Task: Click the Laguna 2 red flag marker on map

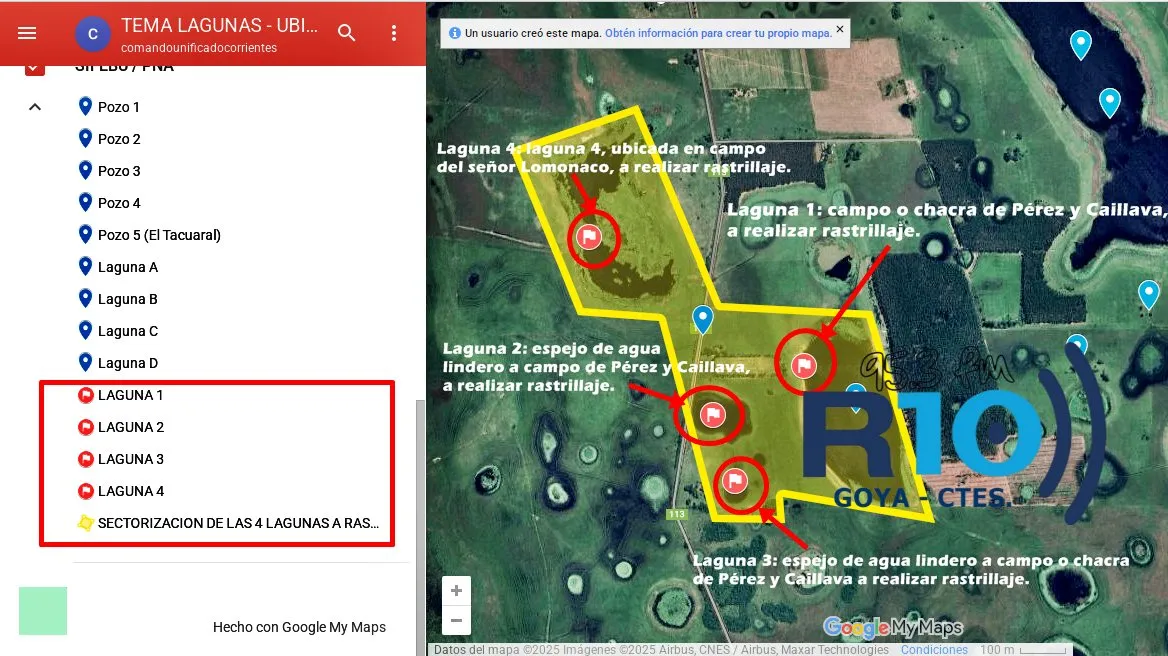Action: 713,413
